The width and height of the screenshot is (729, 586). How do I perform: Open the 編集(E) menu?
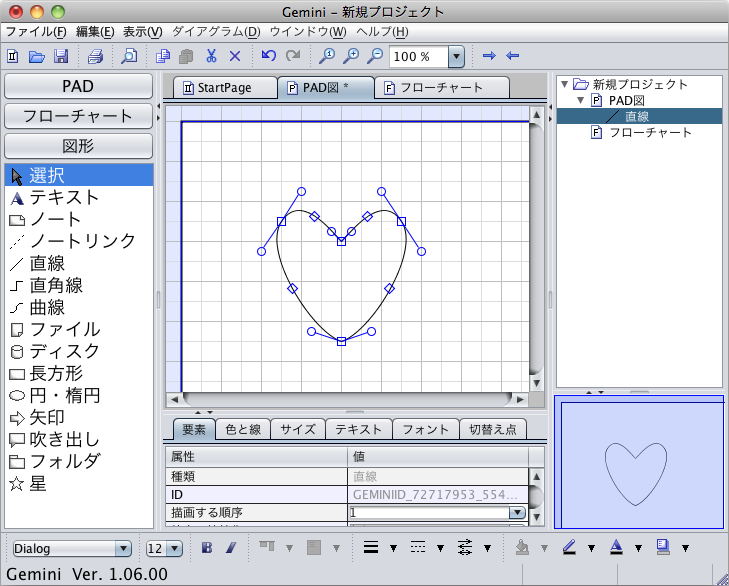pos(95,32)
